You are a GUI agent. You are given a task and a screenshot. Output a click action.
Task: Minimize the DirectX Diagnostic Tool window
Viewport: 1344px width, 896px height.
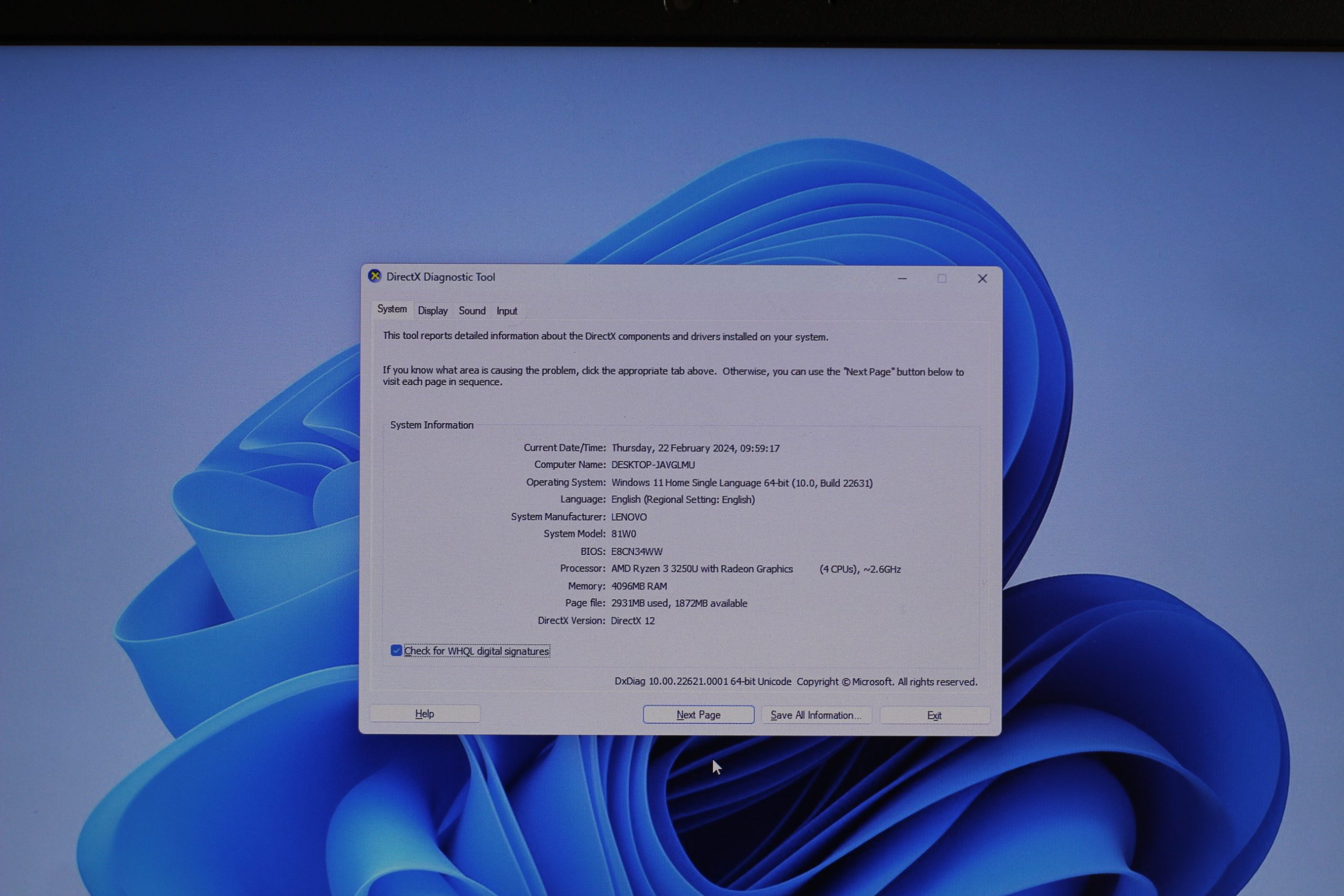902,279
